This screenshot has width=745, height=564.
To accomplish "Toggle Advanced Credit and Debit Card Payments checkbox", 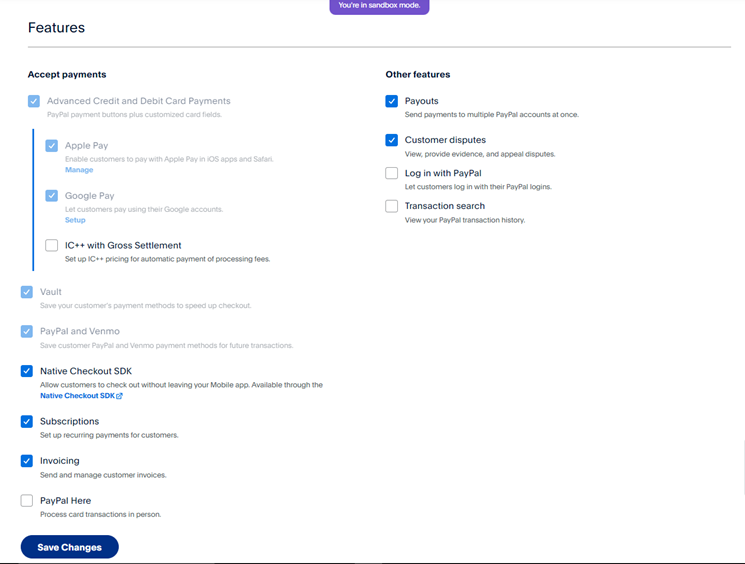I will point(34,101).
